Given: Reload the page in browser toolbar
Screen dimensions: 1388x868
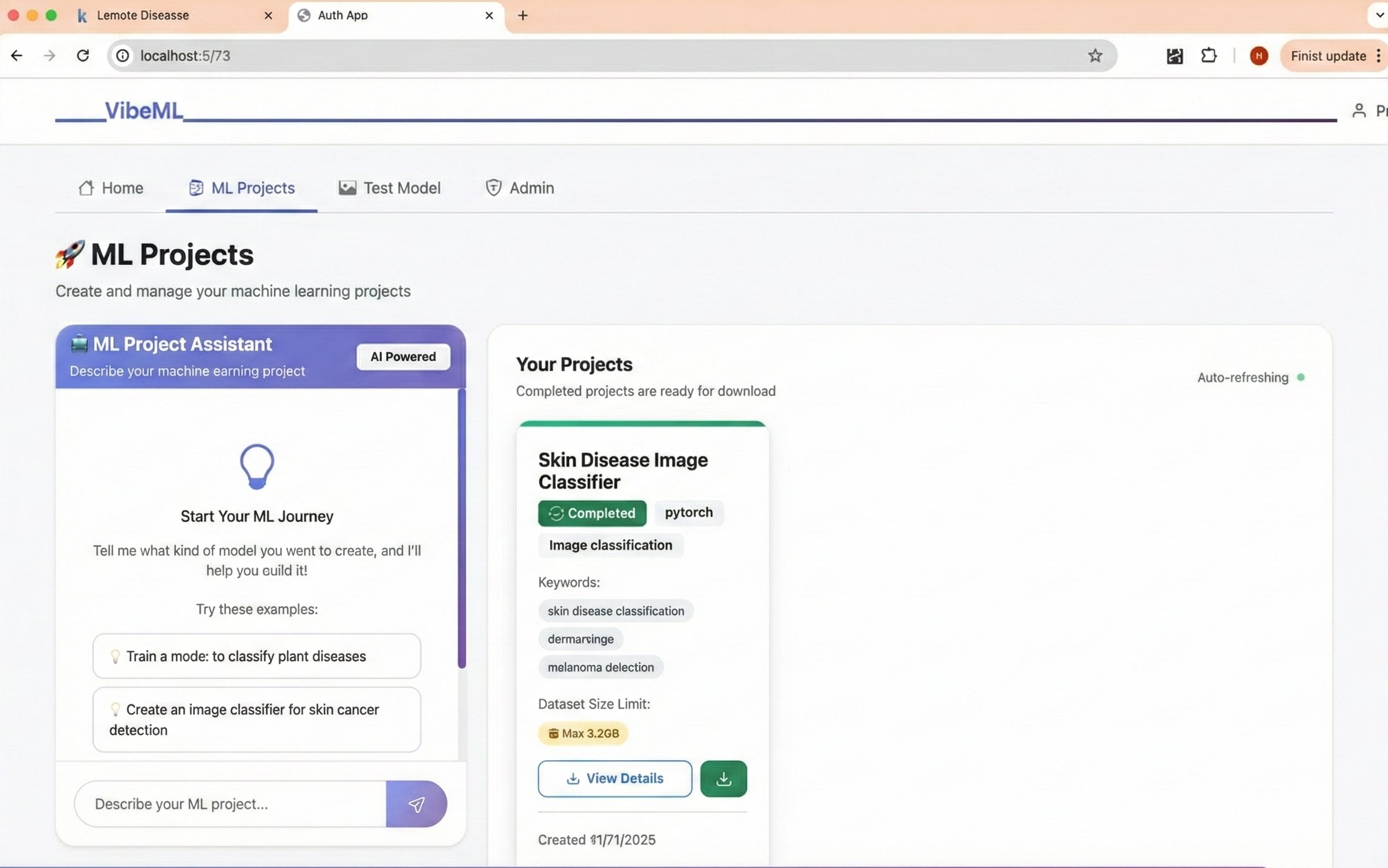Looking at the screenshot, I should (83, 56).
